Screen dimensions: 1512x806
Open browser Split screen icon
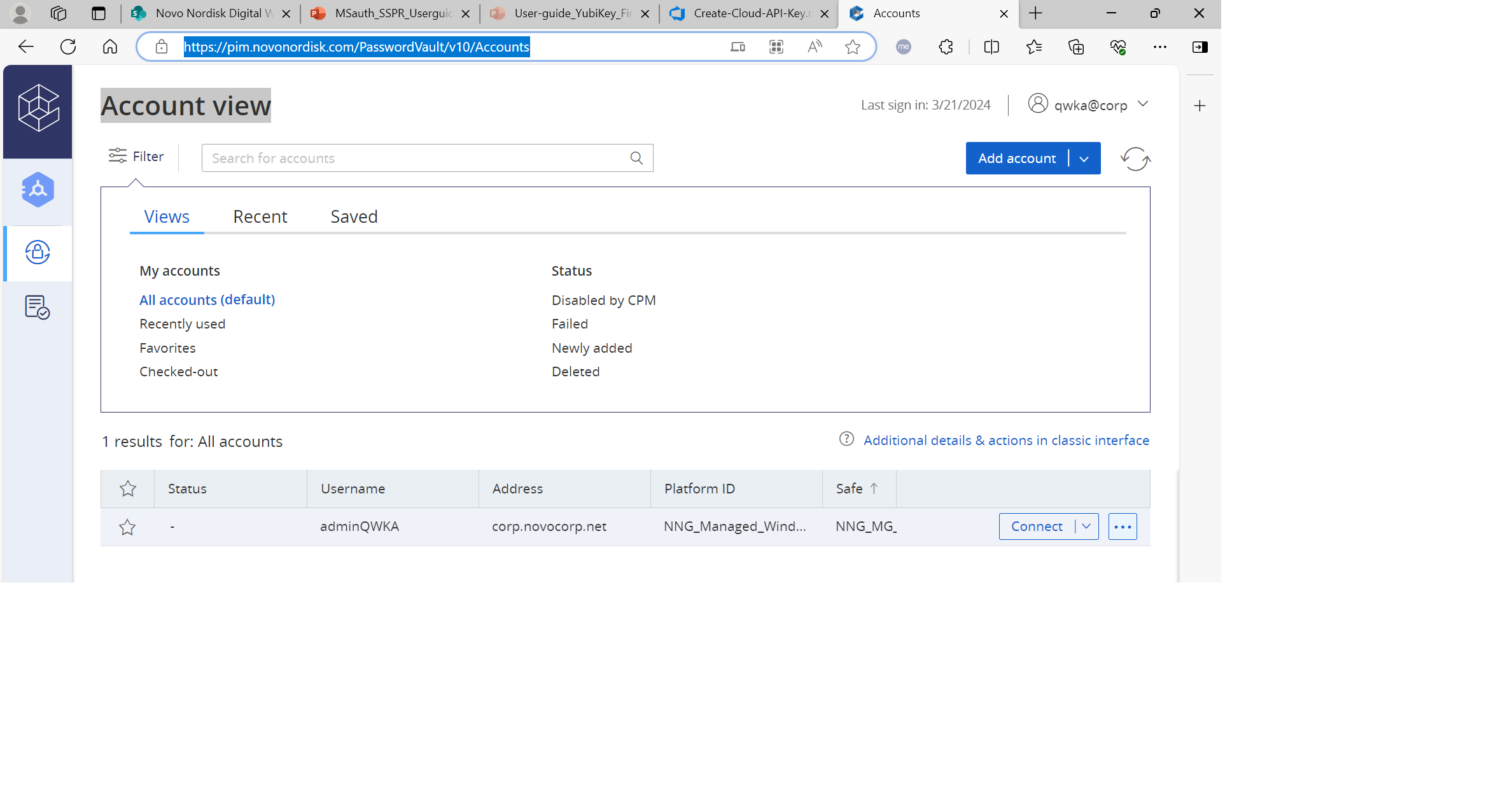click(x=991, y=46)
